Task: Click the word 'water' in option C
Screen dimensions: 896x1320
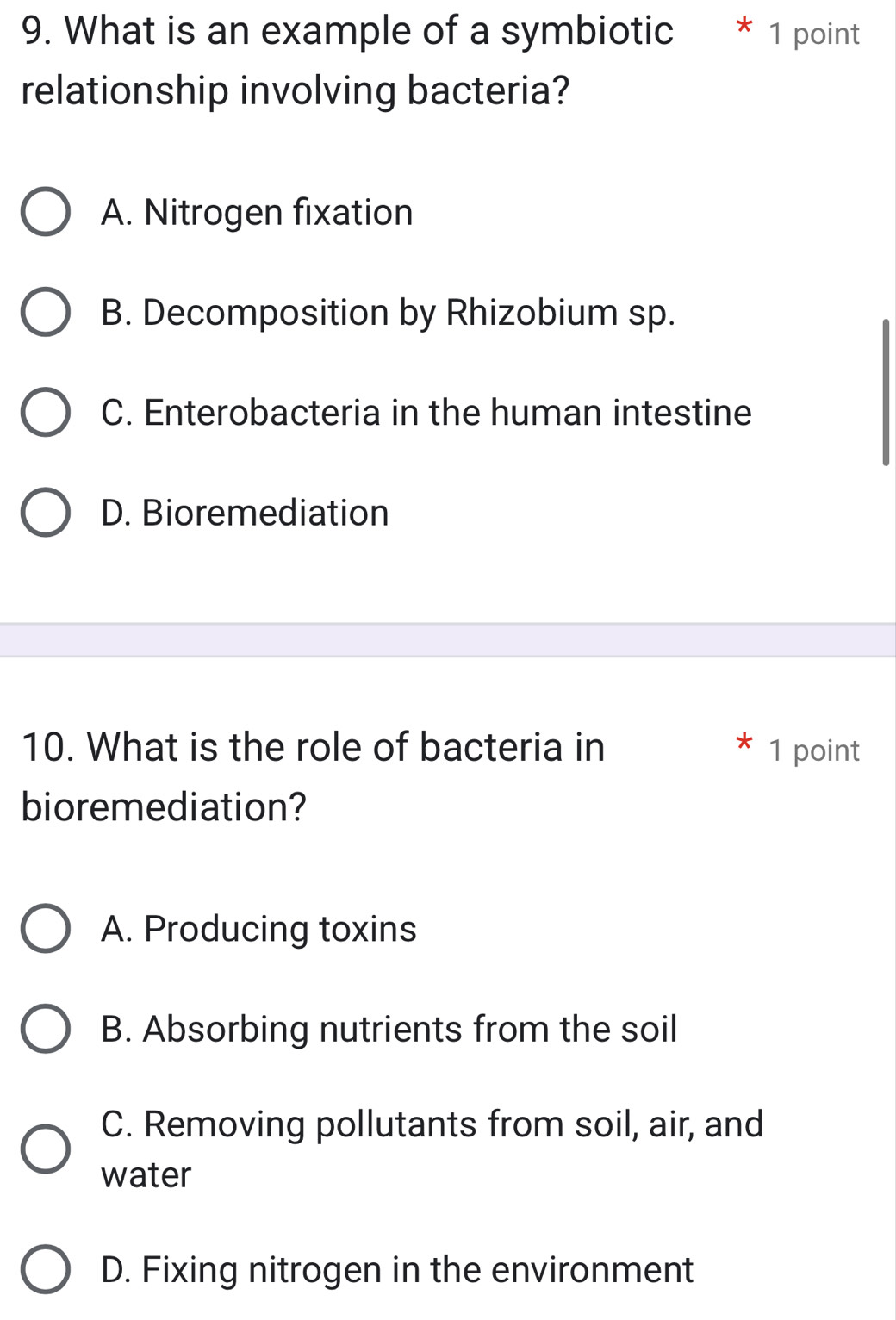Action: [x=146, y=1175]
